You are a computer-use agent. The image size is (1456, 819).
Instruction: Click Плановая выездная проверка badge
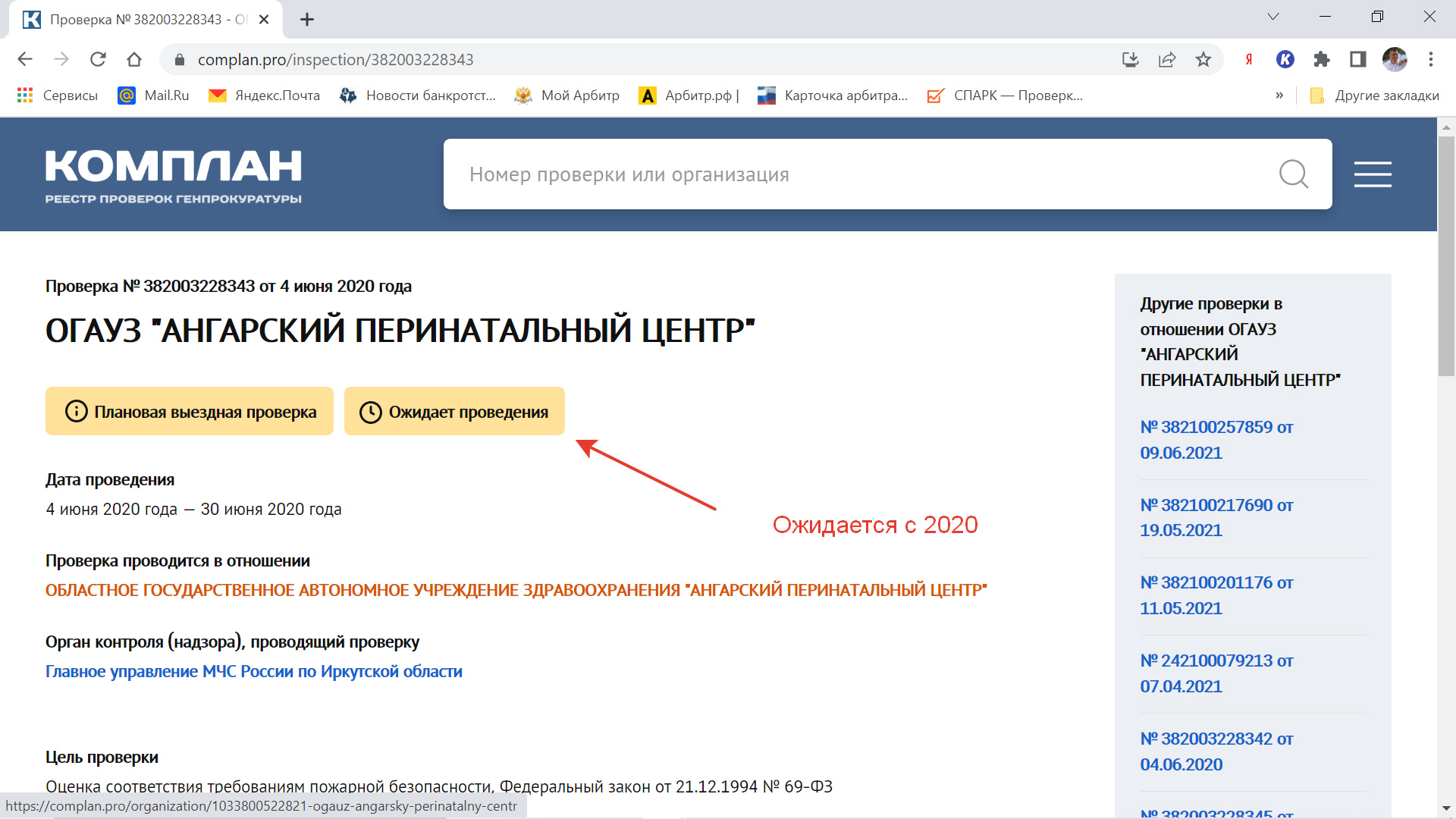click(x=190, y=412)
